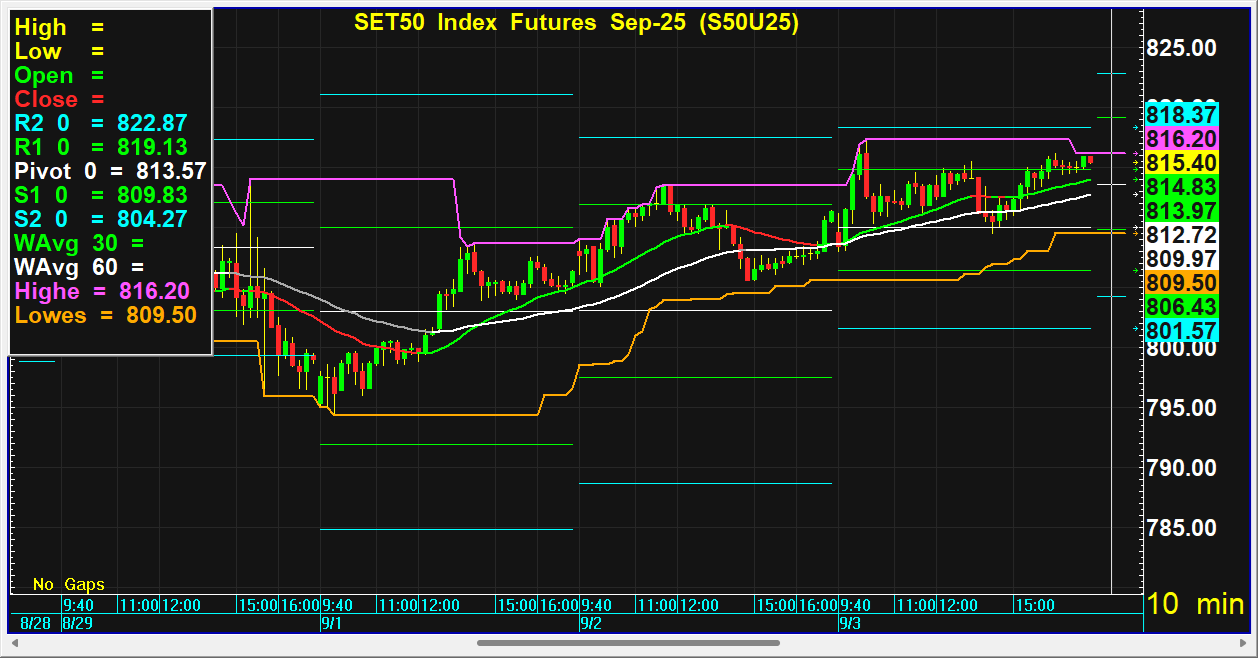This screenshot has height=658, width=1258.
Task: Click the 'WAvg 30 =' legend row
Action: (x=79, y=243)
